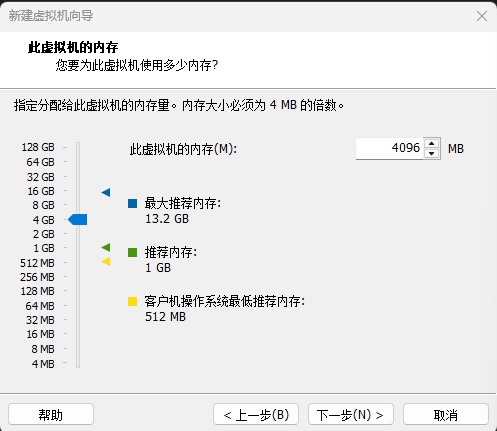Click the green legend square for 推荐内存

coord(132,252)
